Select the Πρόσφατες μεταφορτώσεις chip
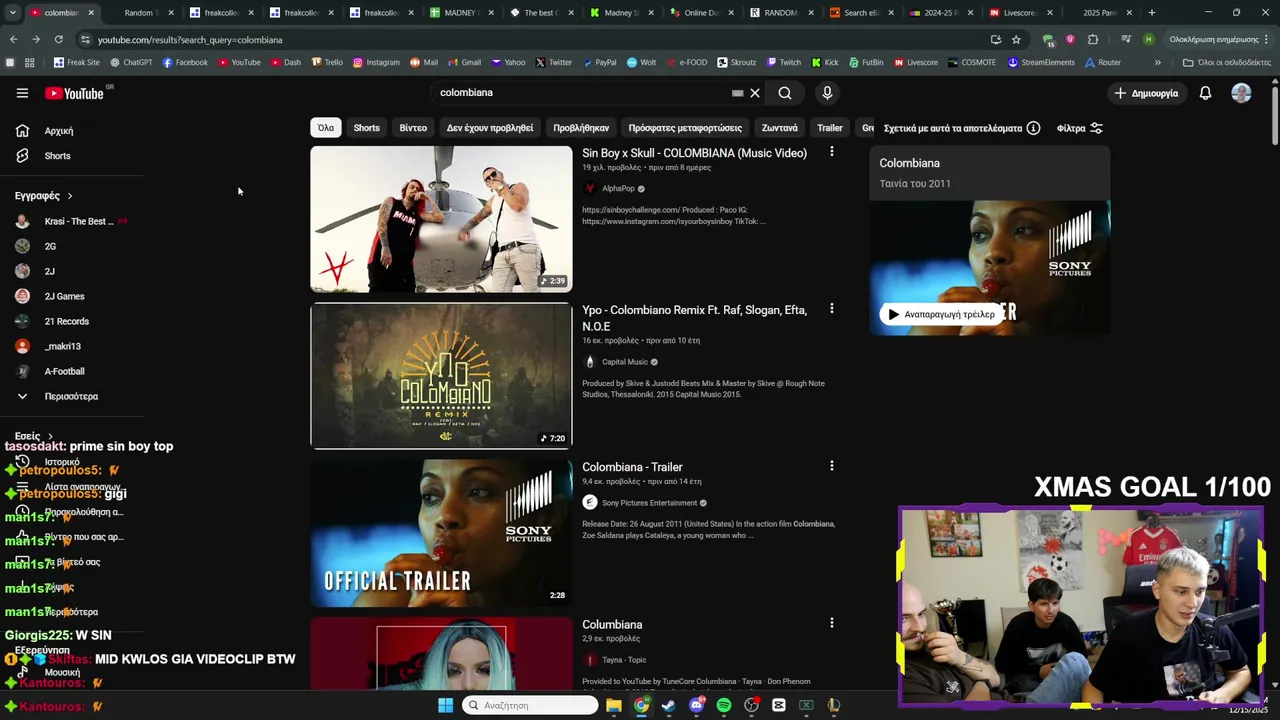 coord(685,128)
